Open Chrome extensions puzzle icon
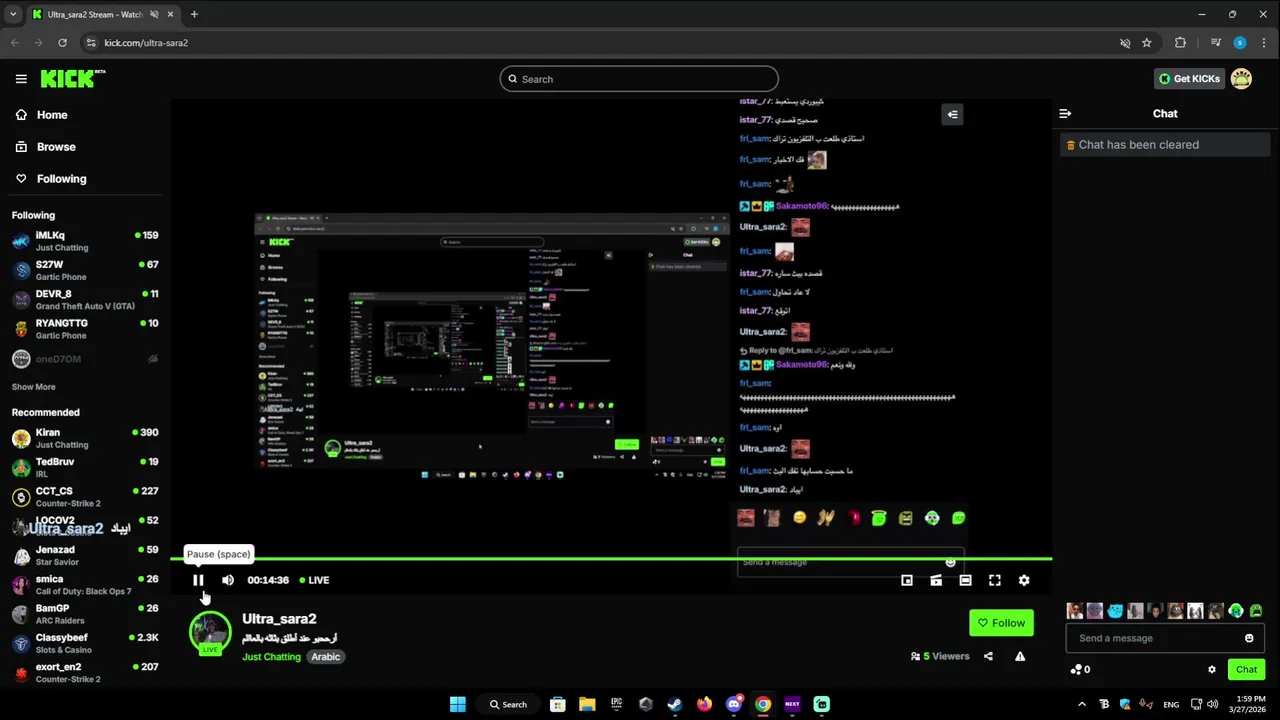Screen dimensions: 1280x720 [x=1181, y=43]
